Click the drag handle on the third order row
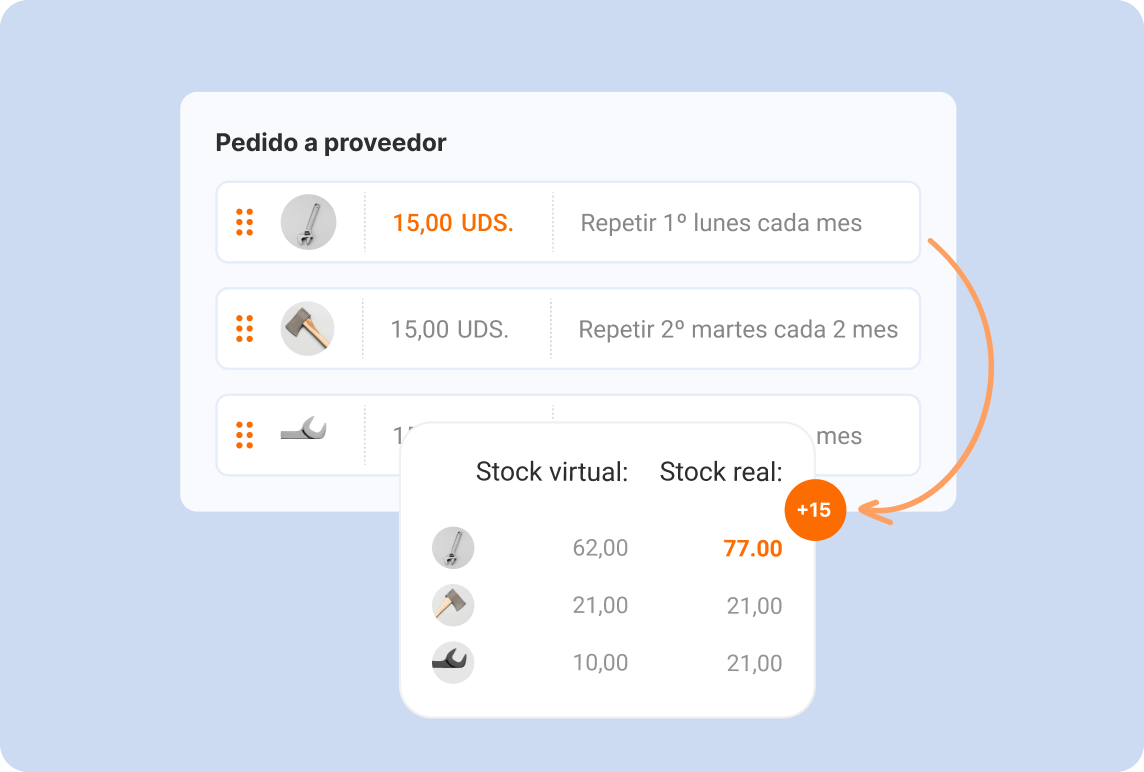 (x=244, y=435)
